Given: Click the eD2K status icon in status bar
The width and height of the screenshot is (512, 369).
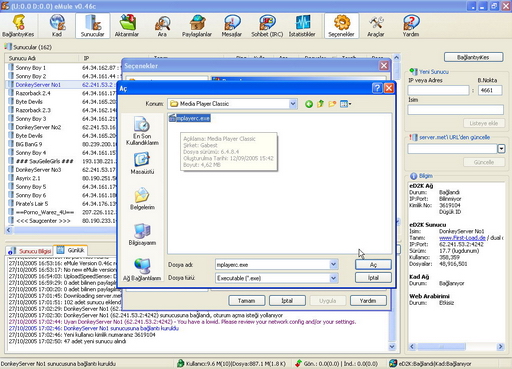Looking at the screenshot, I should tap(393, 364).
